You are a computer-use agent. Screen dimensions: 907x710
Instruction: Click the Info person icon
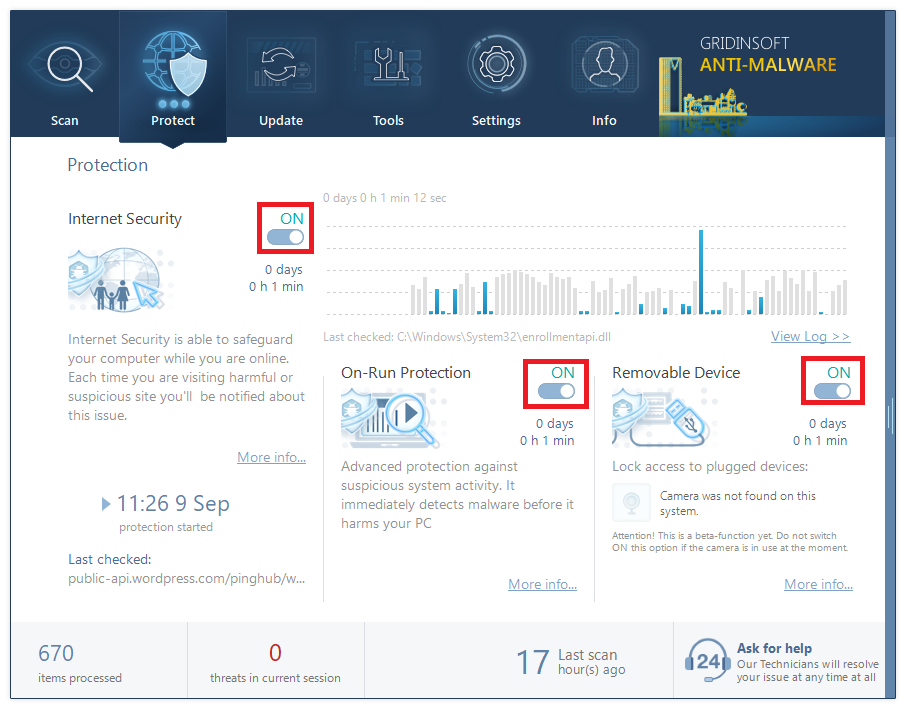[x=604, y=67]
